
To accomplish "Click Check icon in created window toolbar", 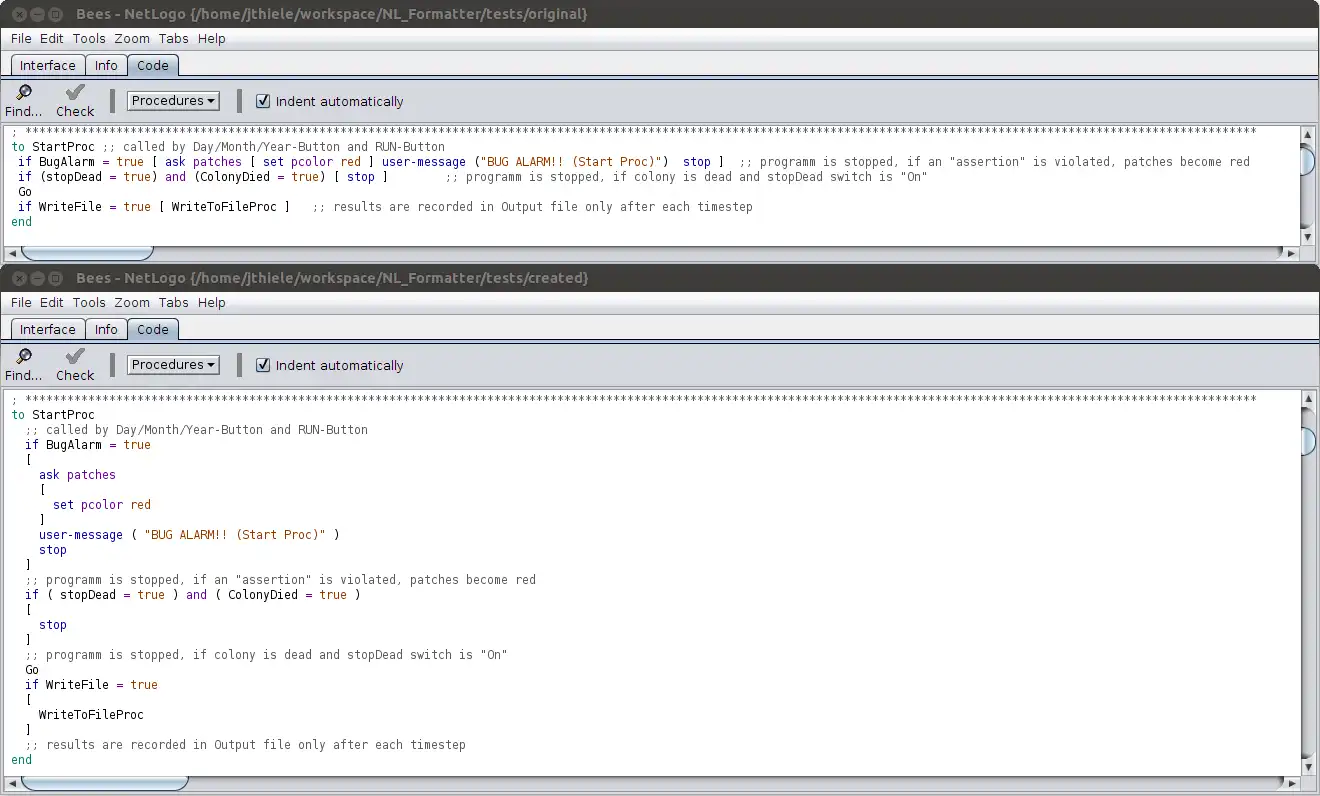I will point(75,364).
